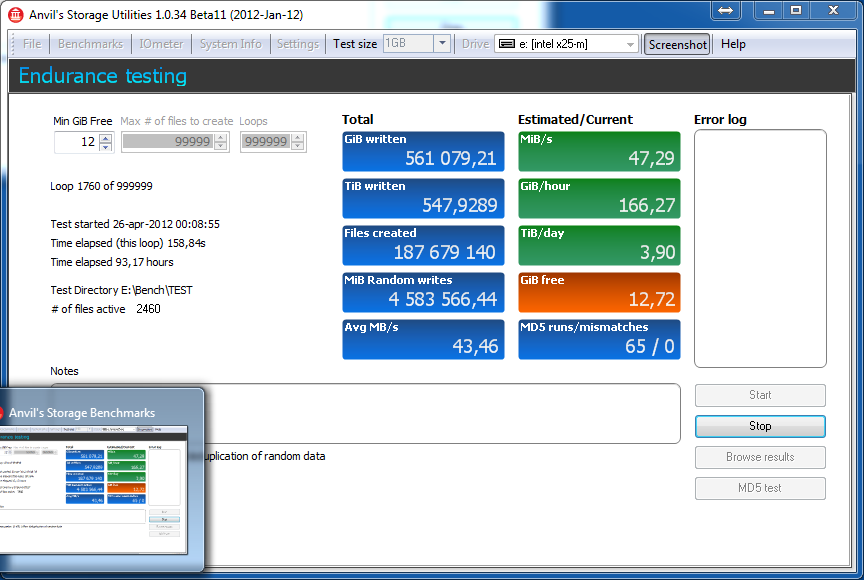Image resolution: width=864 pixels, height=580 pixels.
Task: Click up arrow of Max files stepper
Action: [x=221, y=137]
